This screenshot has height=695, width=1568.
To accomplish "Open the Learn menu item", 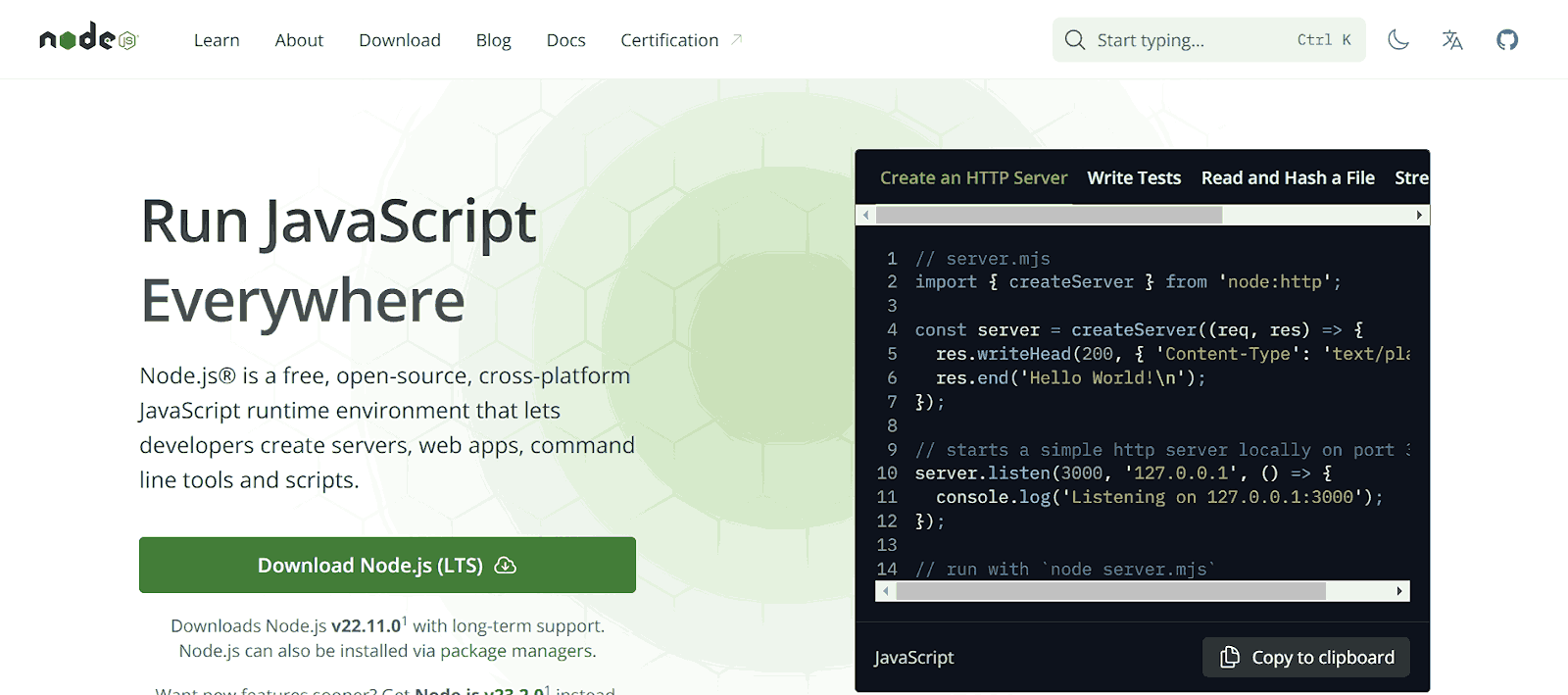I will (x=217, y=40).
